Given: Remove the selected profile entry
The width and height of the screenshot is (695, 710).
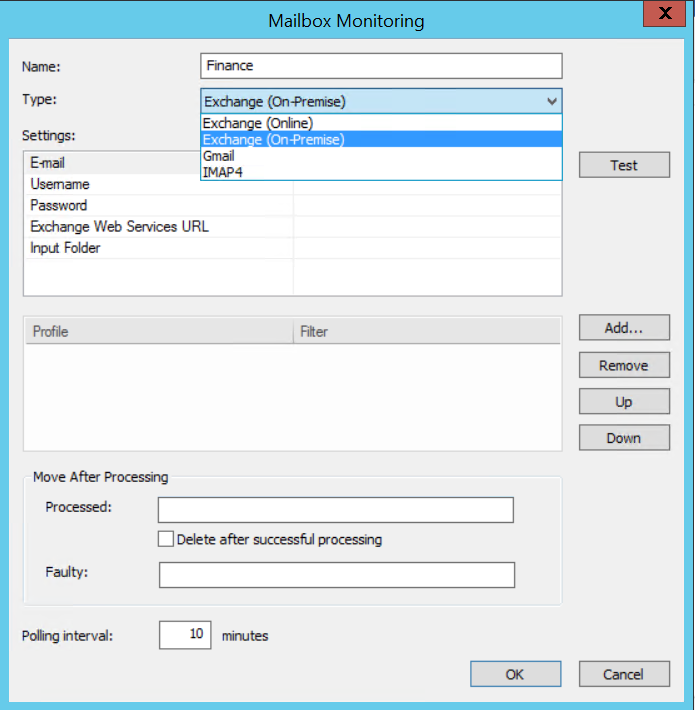Looking at the screenshot, I should (x=624, y=365).
